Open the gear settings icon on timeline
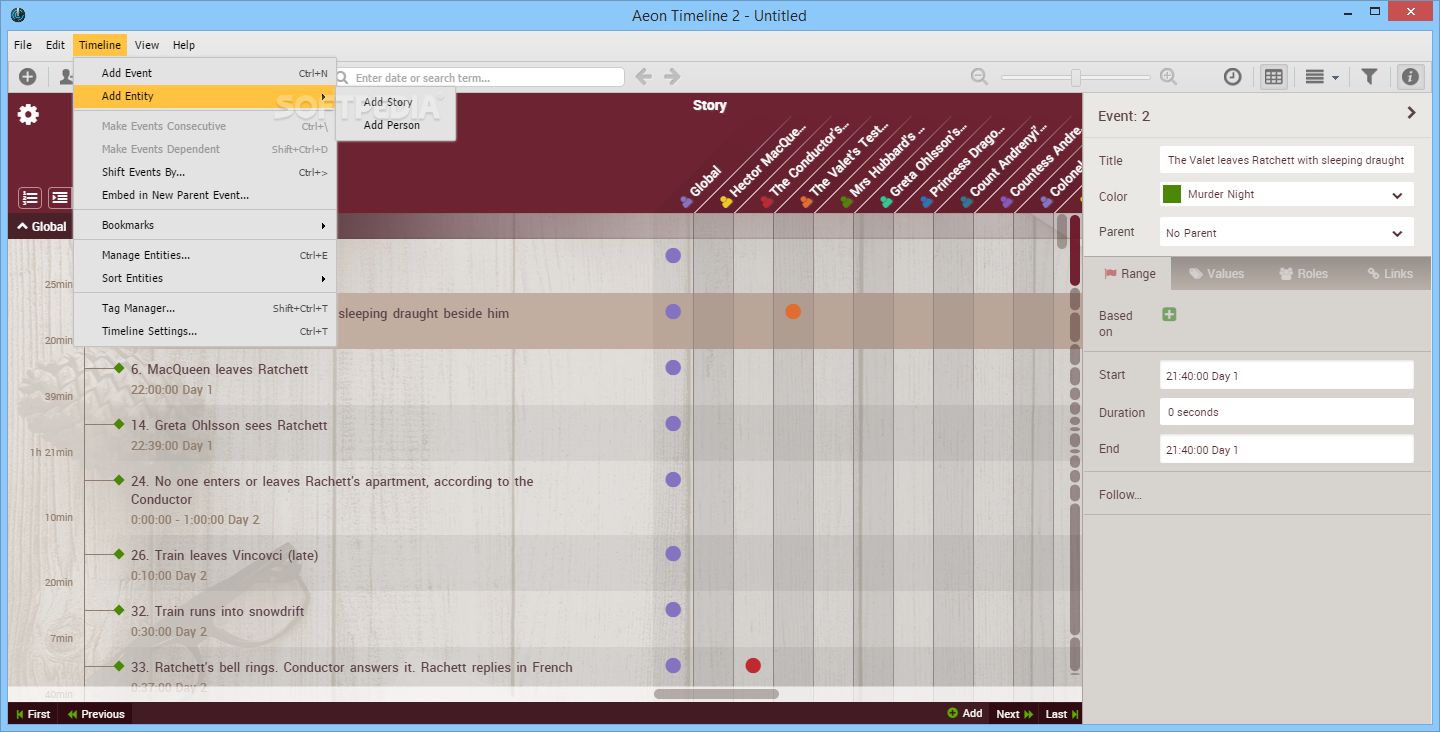1440x732 pixels. [29, 115]
